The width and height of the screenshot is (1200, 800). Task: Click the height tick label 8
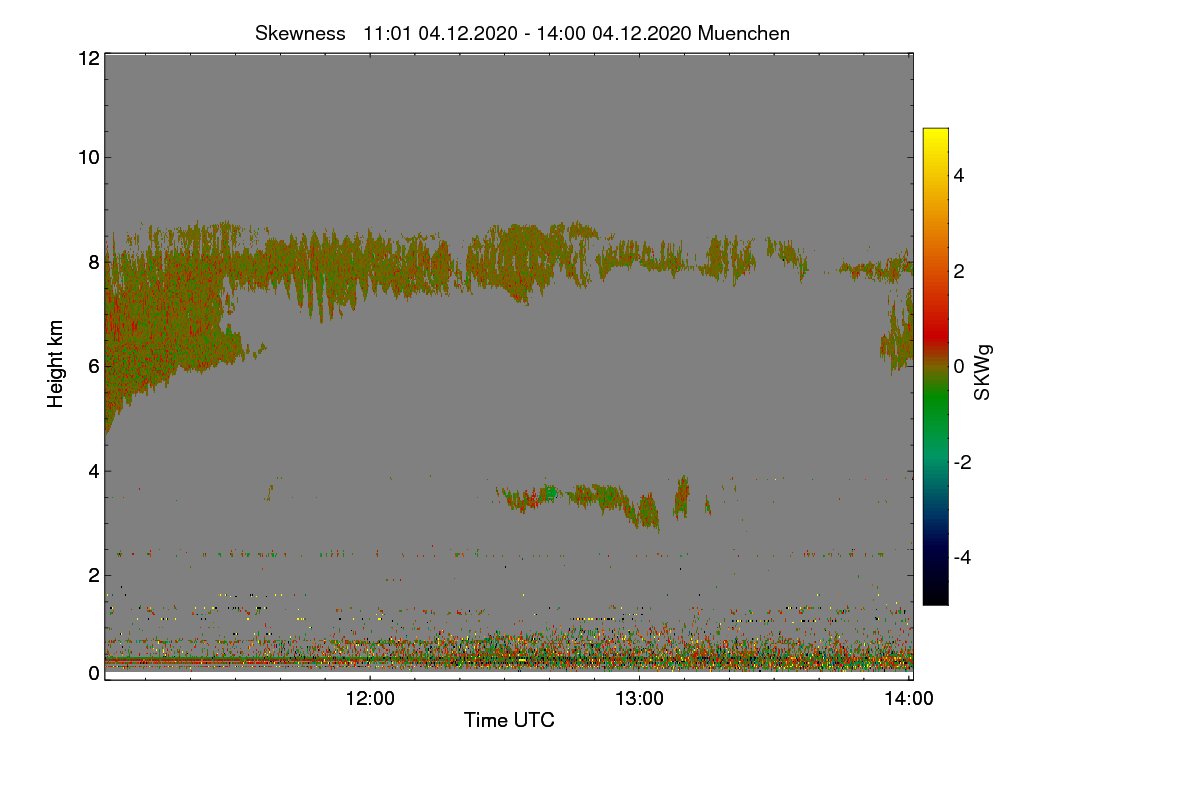(x=94, y=262)
